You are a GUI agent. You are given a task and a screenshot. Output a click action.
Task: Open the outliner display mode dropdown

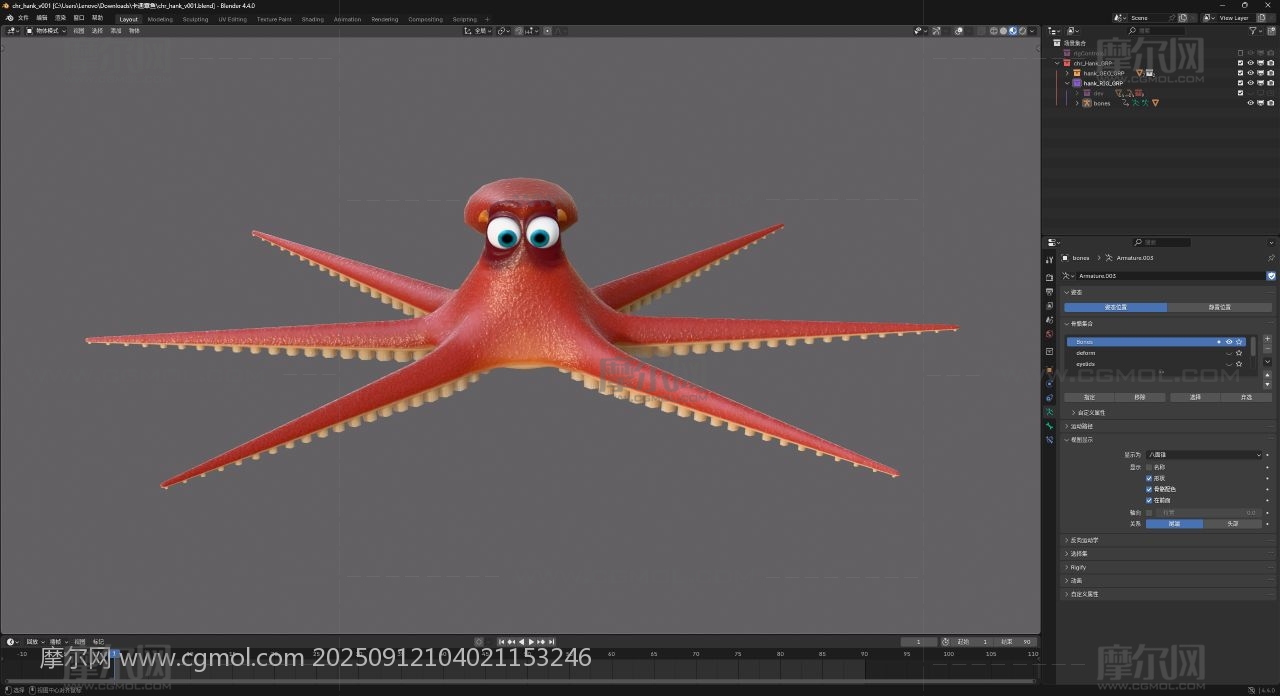click(x=1073, y=31)
